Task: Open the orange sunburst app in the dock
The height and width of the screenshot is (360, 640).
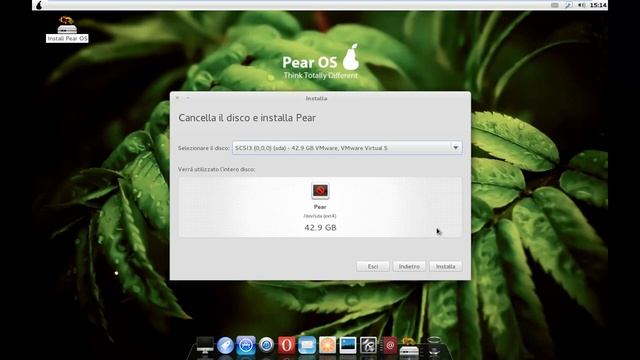Action: tap(327, 345)
